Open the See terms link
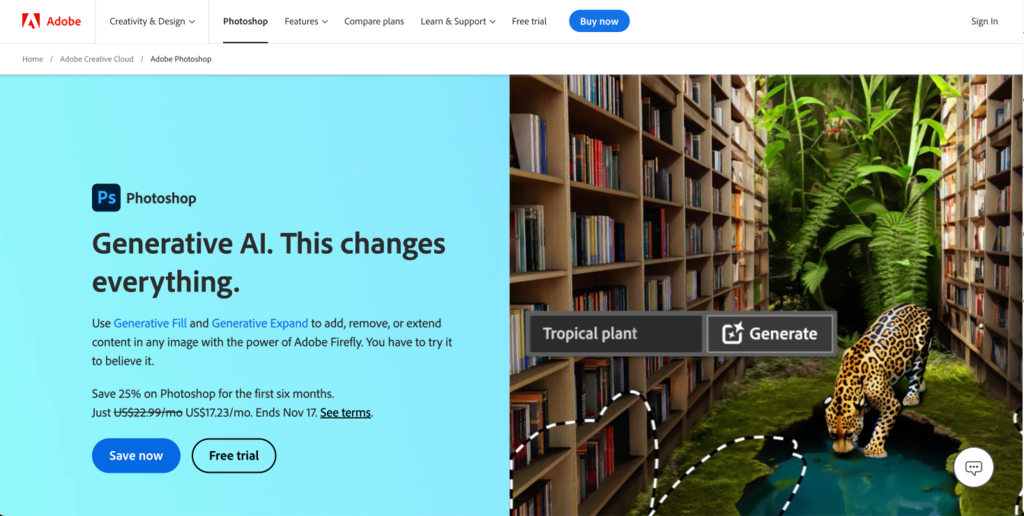This screenshot has height=516, width=1024. tap(345, 413)
